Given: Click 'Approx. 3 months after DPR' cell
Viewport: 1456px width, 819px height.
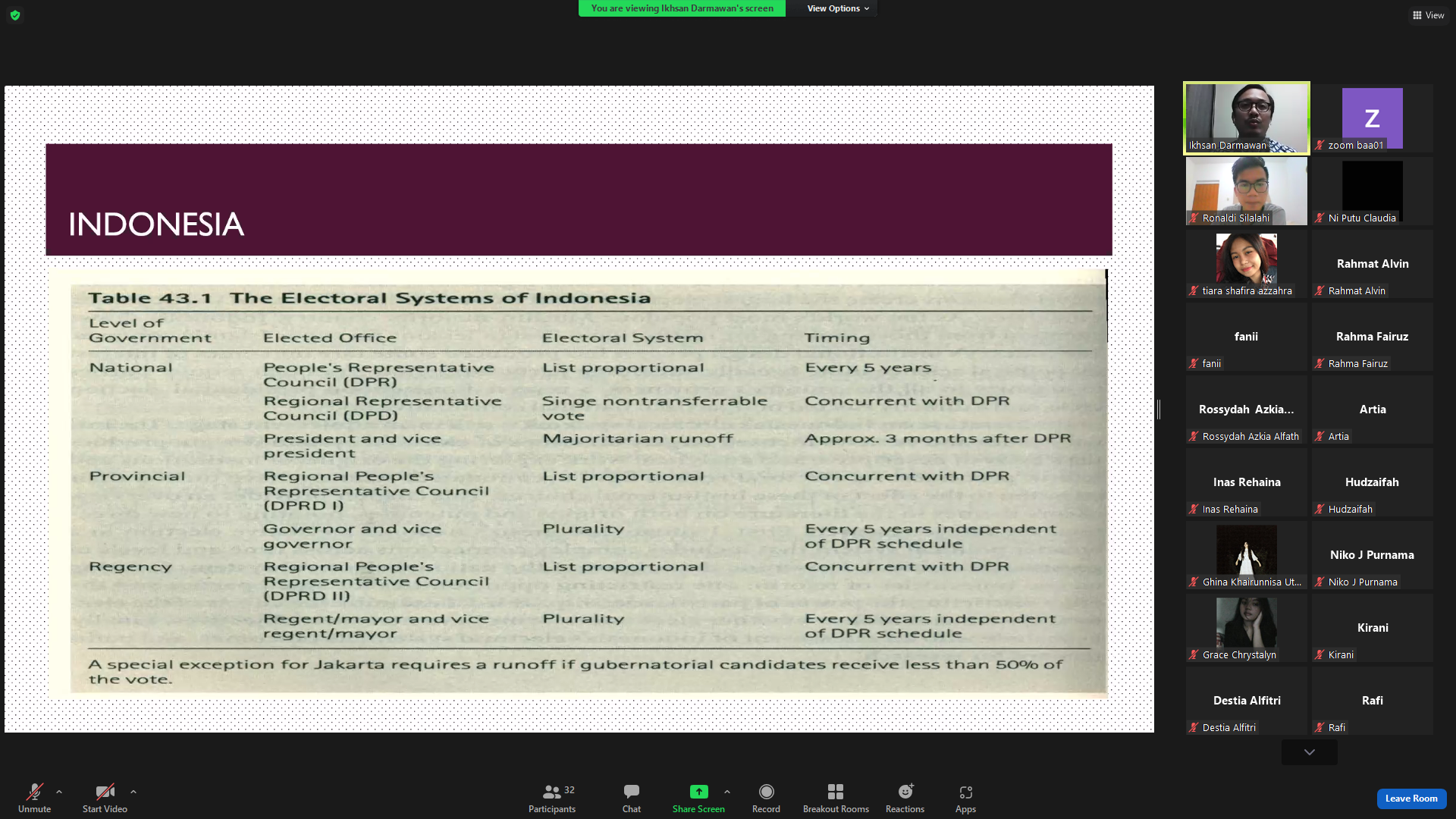Looking at the screenshot, I should point(938,438).
